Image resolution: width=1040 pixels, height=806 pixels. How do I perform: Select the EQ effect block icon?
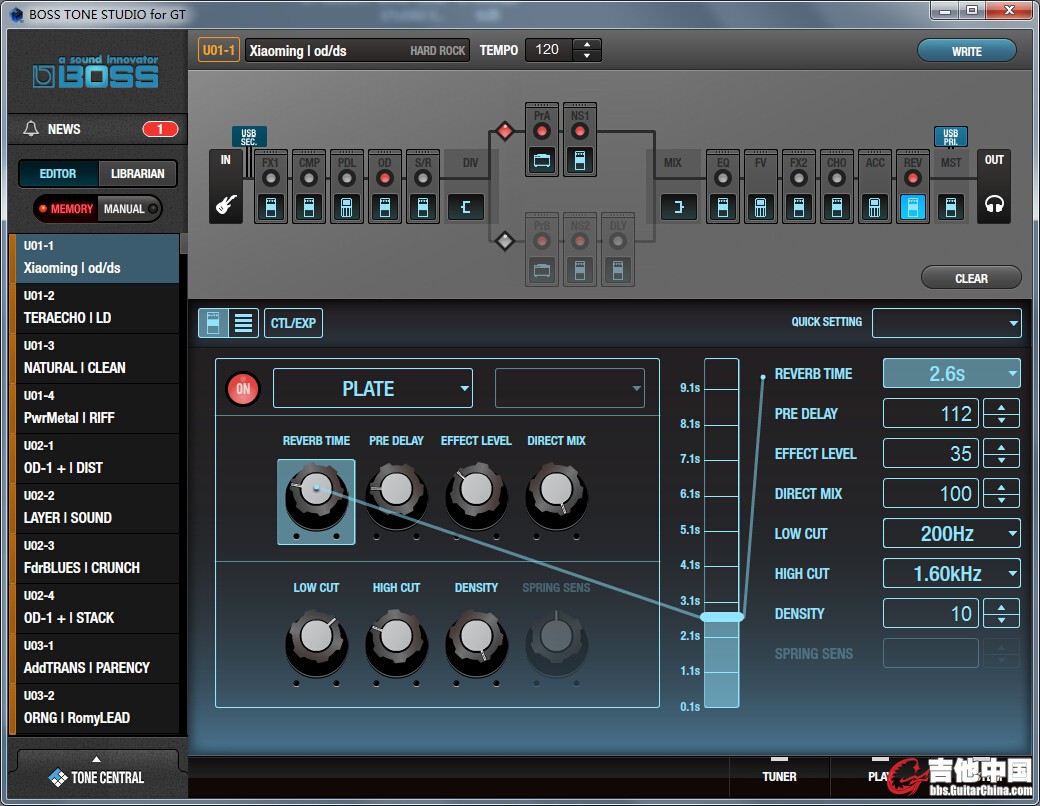pyautogui.click(x=722, y=208)
